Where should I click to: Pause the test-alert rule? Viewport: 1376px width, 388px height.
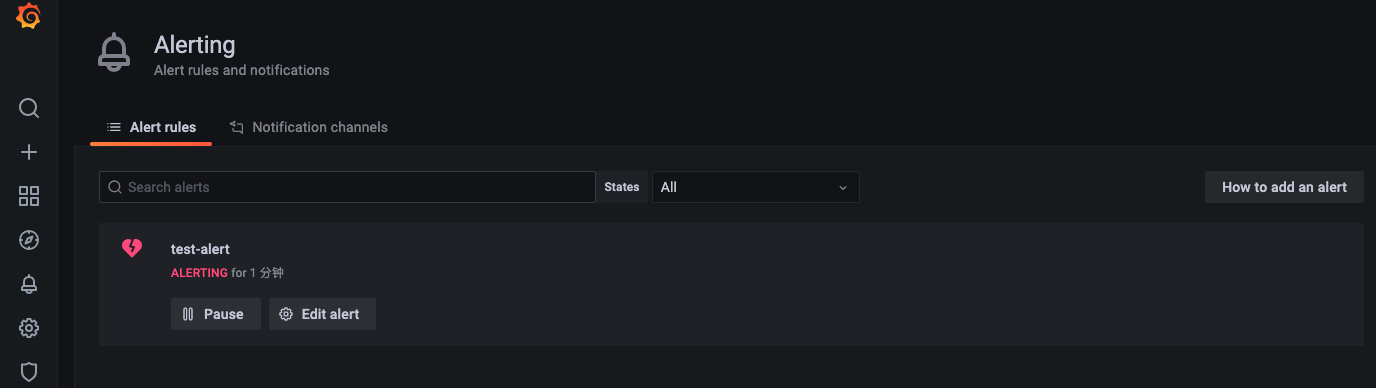[215, 314]
